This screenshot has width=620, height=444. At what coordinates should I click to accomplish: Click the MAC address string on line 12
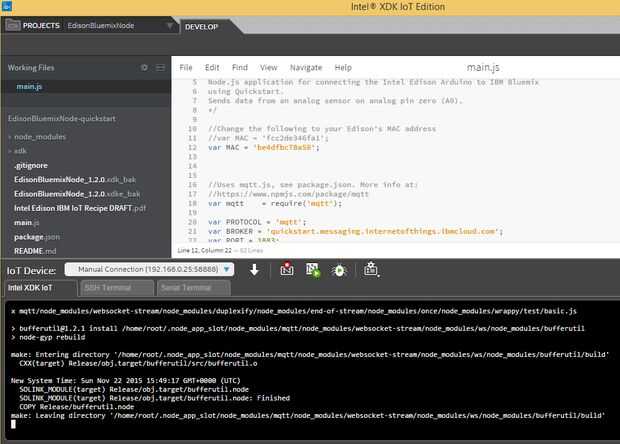pyautogui.click(x=284, y=147)
